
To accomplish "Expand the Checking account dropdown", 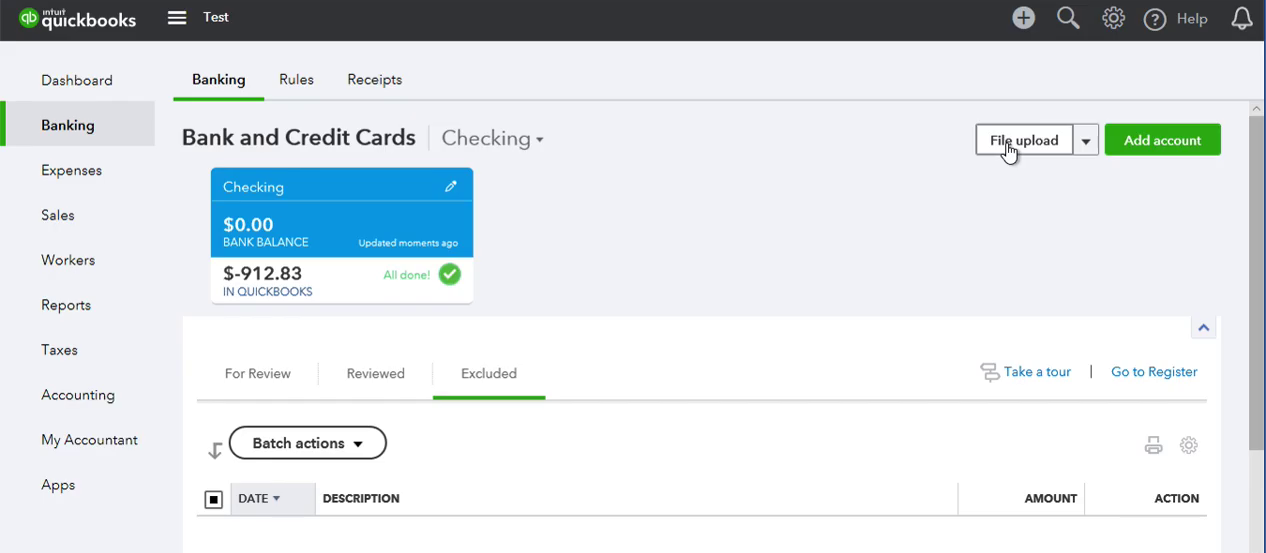I will (492, 139).
